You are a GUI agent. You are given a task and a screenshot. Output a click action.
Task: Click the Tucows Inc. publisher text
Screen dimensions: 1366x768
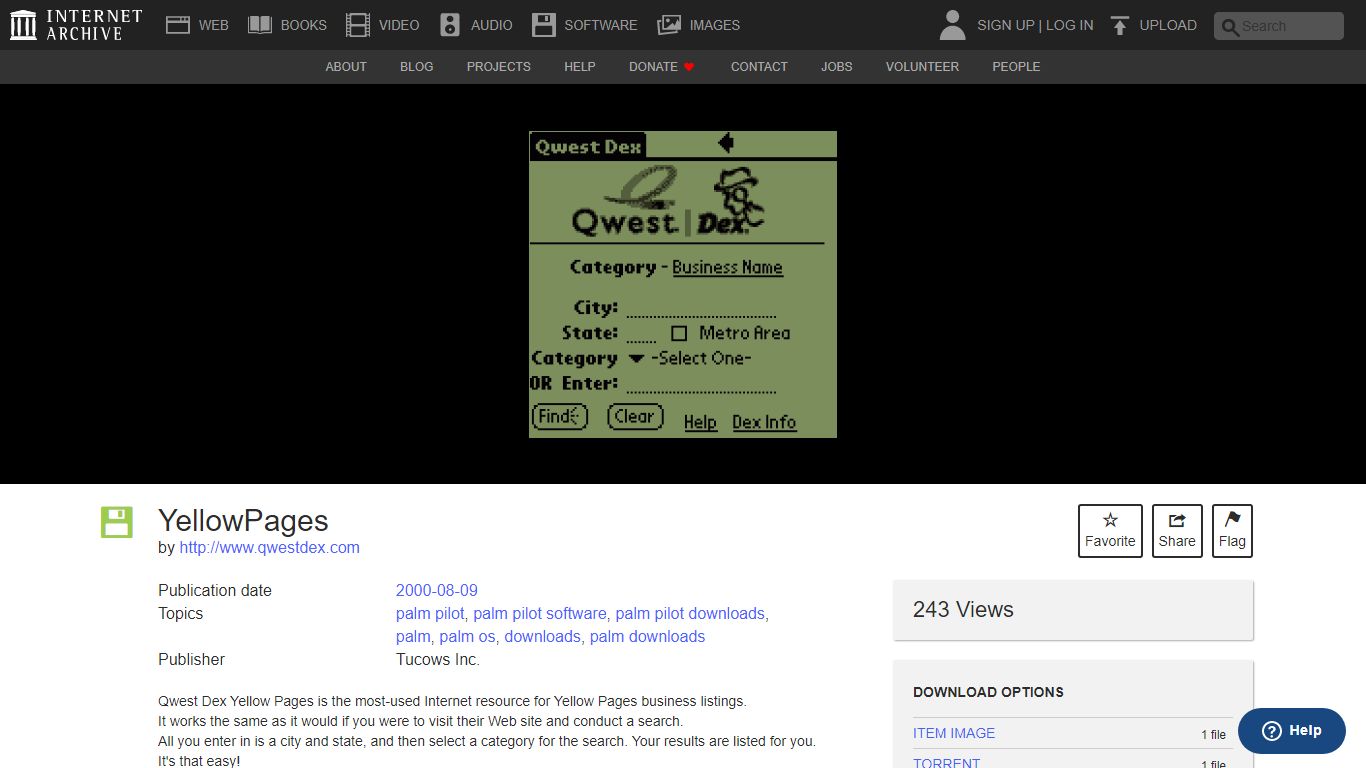pyautogui.click(x=438, y=660)
